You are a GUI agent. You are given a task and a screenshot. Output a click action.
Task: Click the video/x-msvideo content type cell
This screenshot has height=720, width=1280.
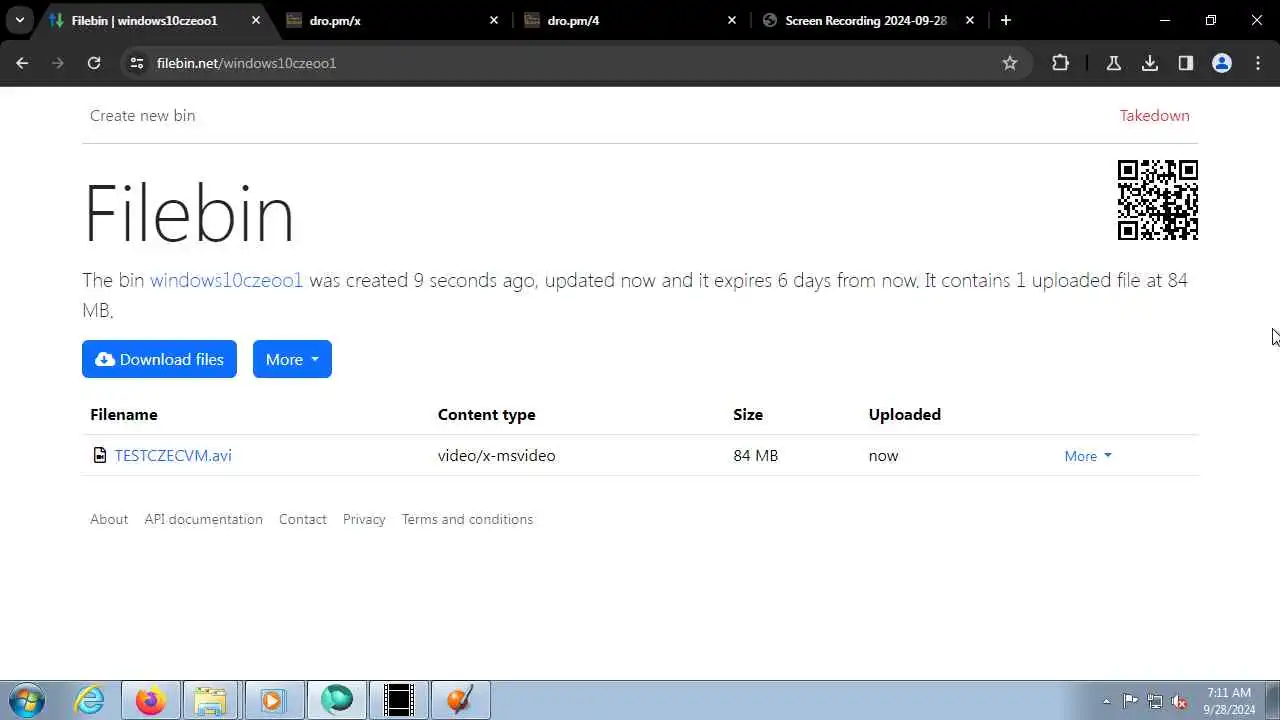point(496,456)
